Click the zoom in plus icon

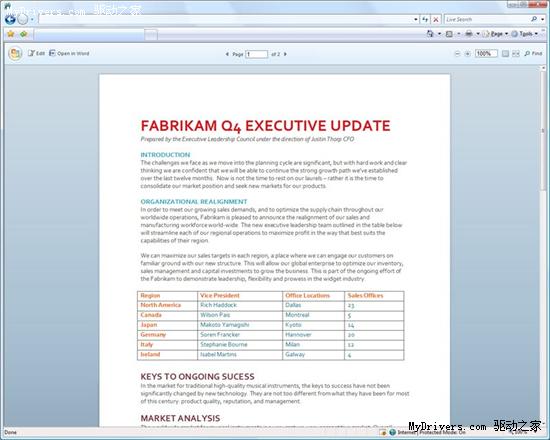[x=467, y=54]
